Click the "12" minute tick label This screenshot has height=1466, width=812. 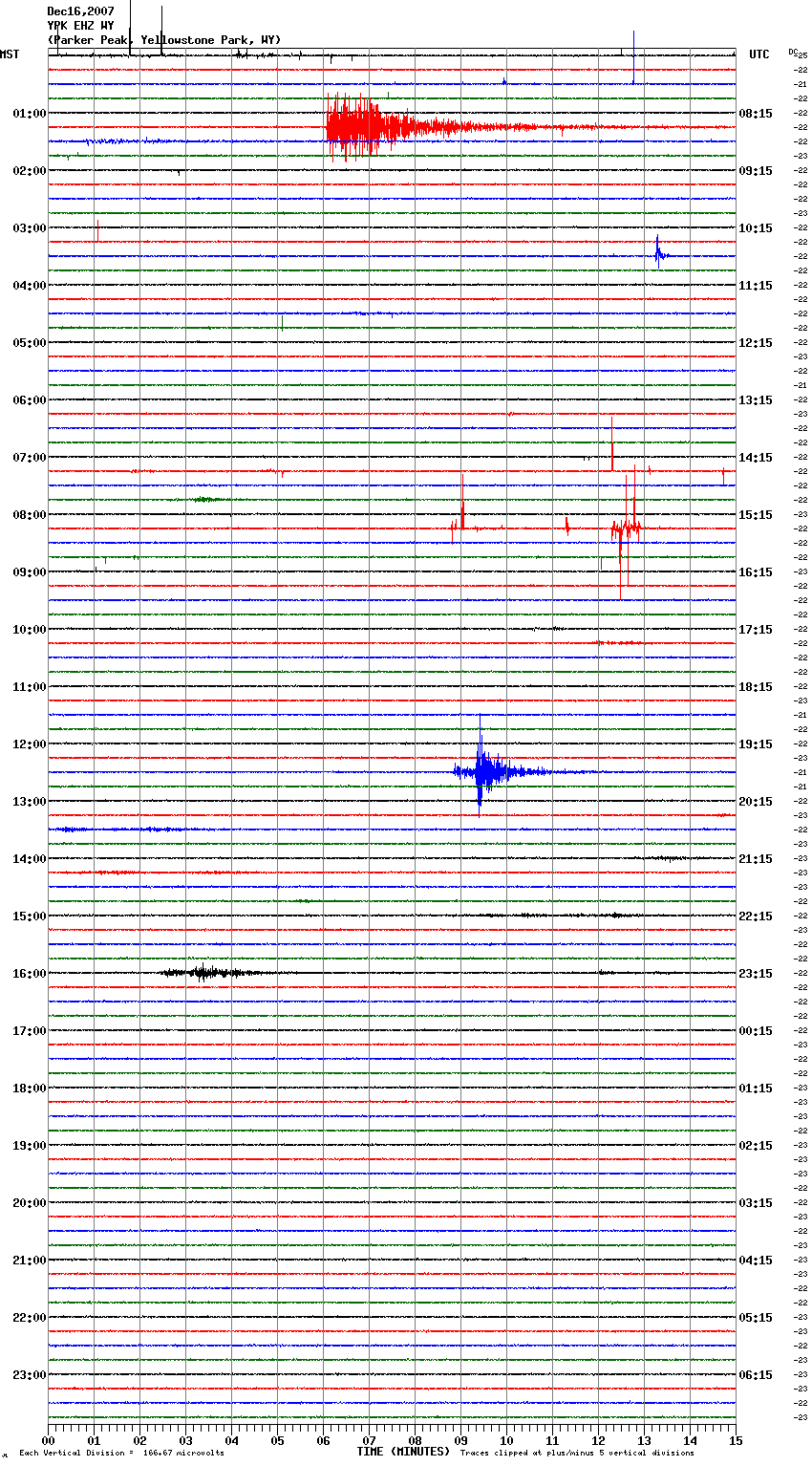point(598,1440)
